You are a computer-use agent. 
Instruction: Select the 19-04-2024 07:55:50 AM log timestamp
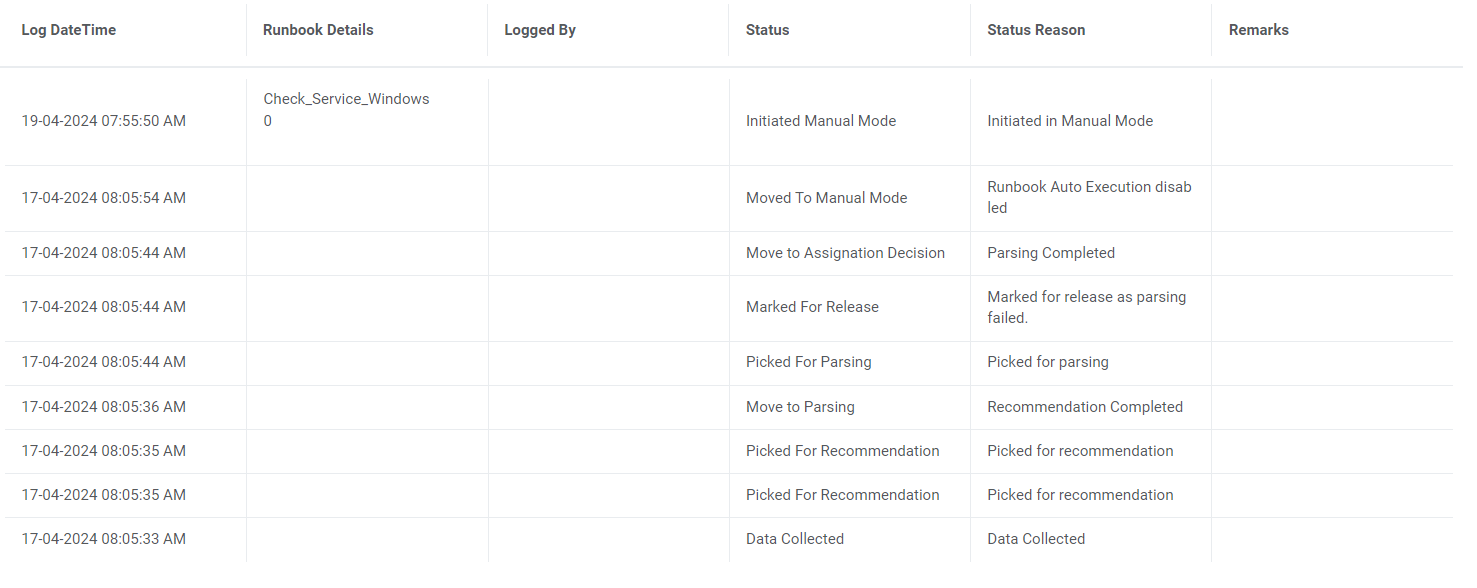tap(104, 121)
